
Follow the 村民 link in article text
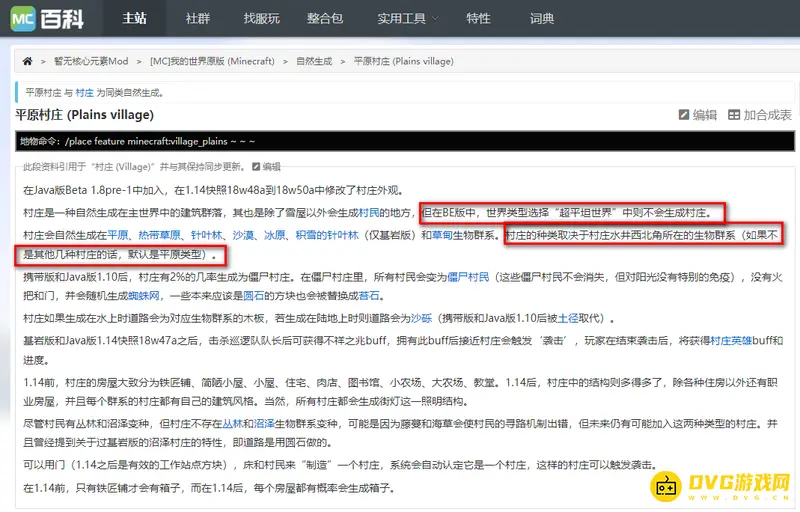pos(369,213)
